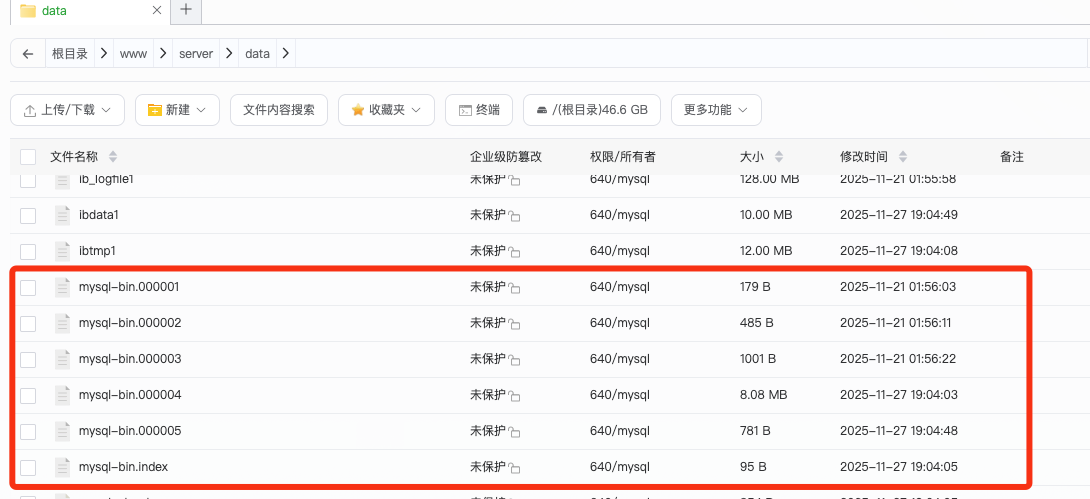Expand chevron after server breadcrumb
The height and width of the screenshot is (499, 1090).
pyautogui.click(x=229, y=54)
